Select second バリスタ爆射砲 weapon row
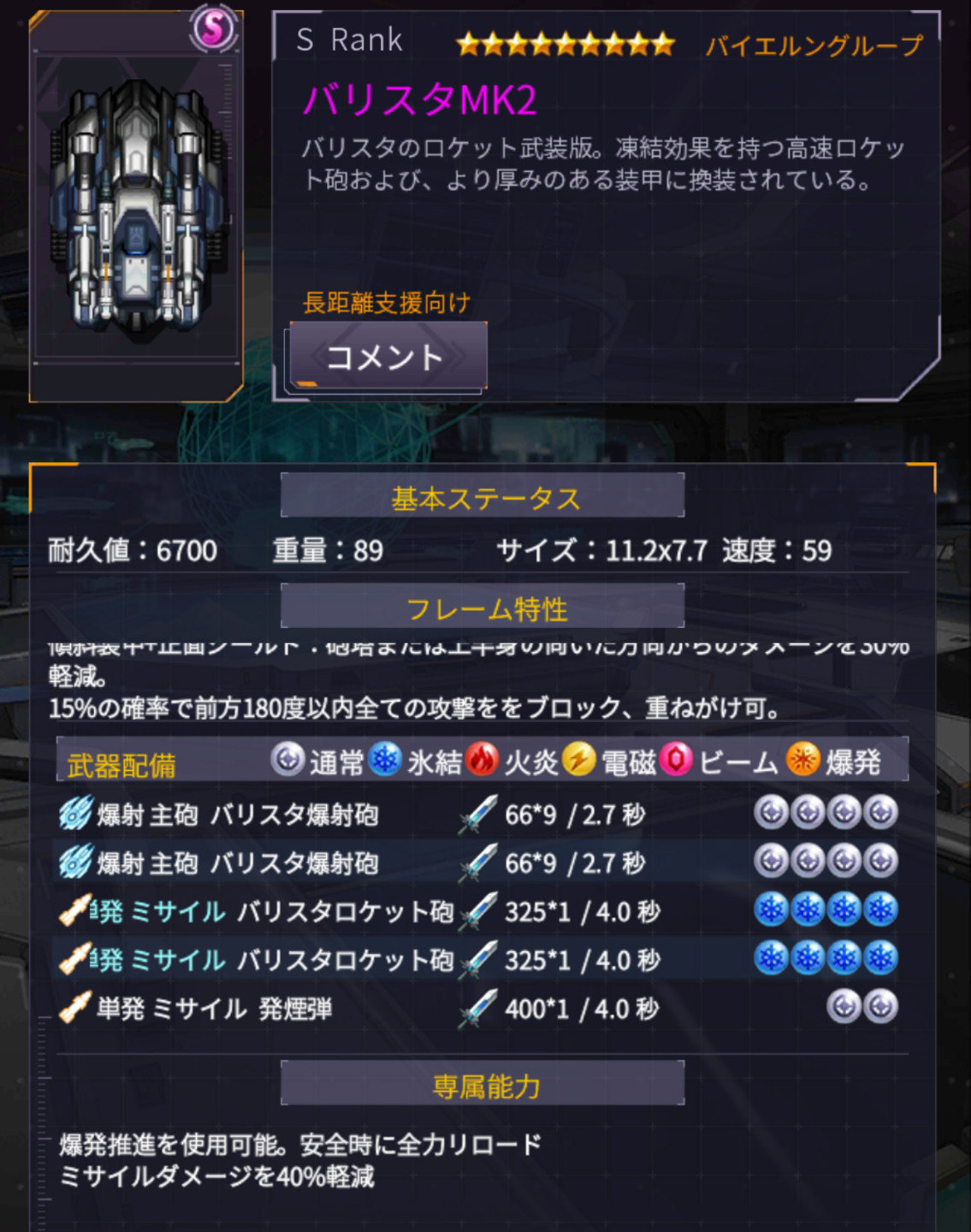This screenshot has height=1232, width=971. [481, 862]
